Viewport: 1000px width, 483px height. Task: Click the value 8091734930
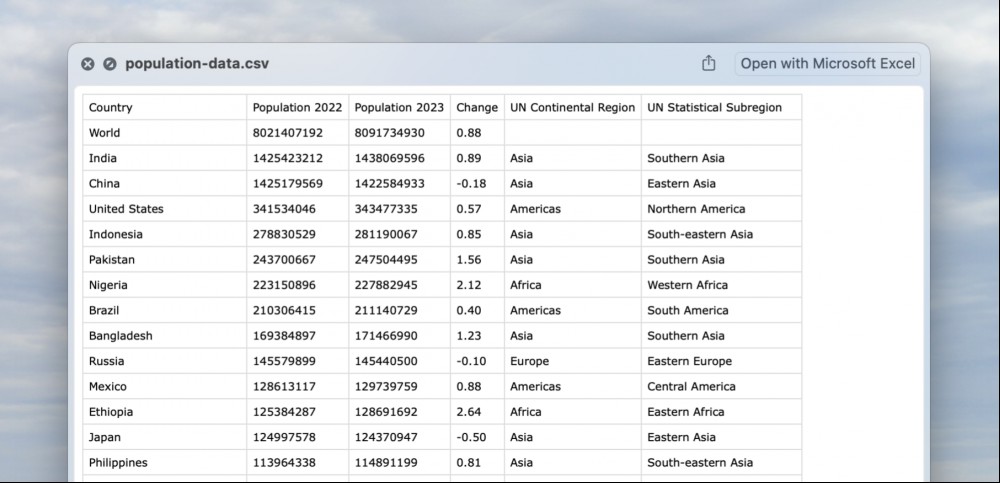(x=390, y=133)
